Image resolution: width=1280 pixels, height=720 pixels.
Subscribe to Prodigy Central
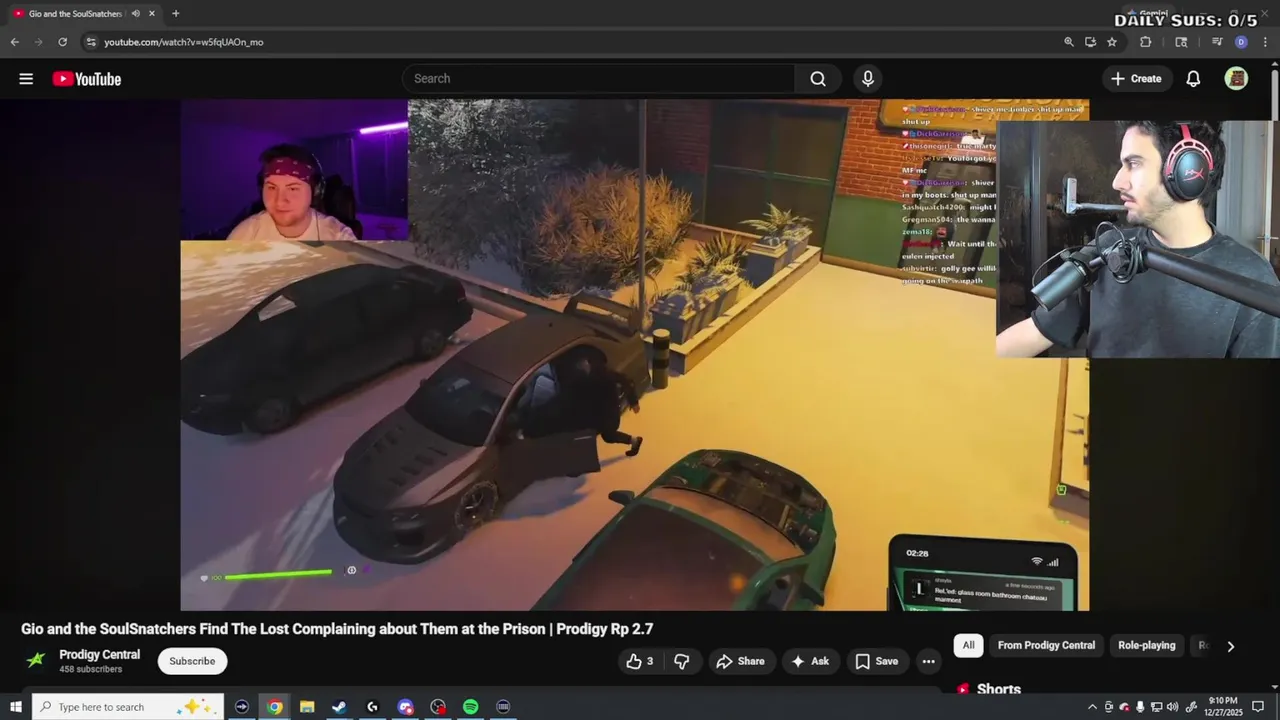pos(192,661)
